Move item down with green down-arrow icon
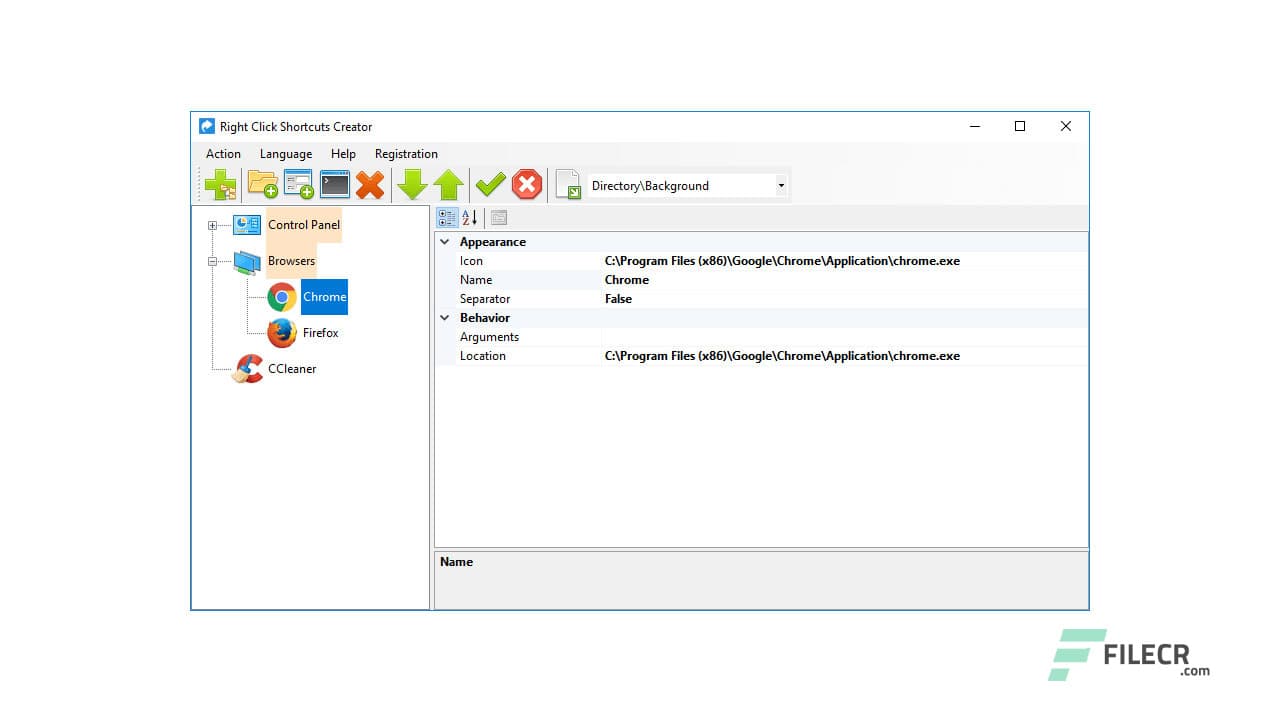Viewport: 1280px width, 720px height. click(412, 184)
